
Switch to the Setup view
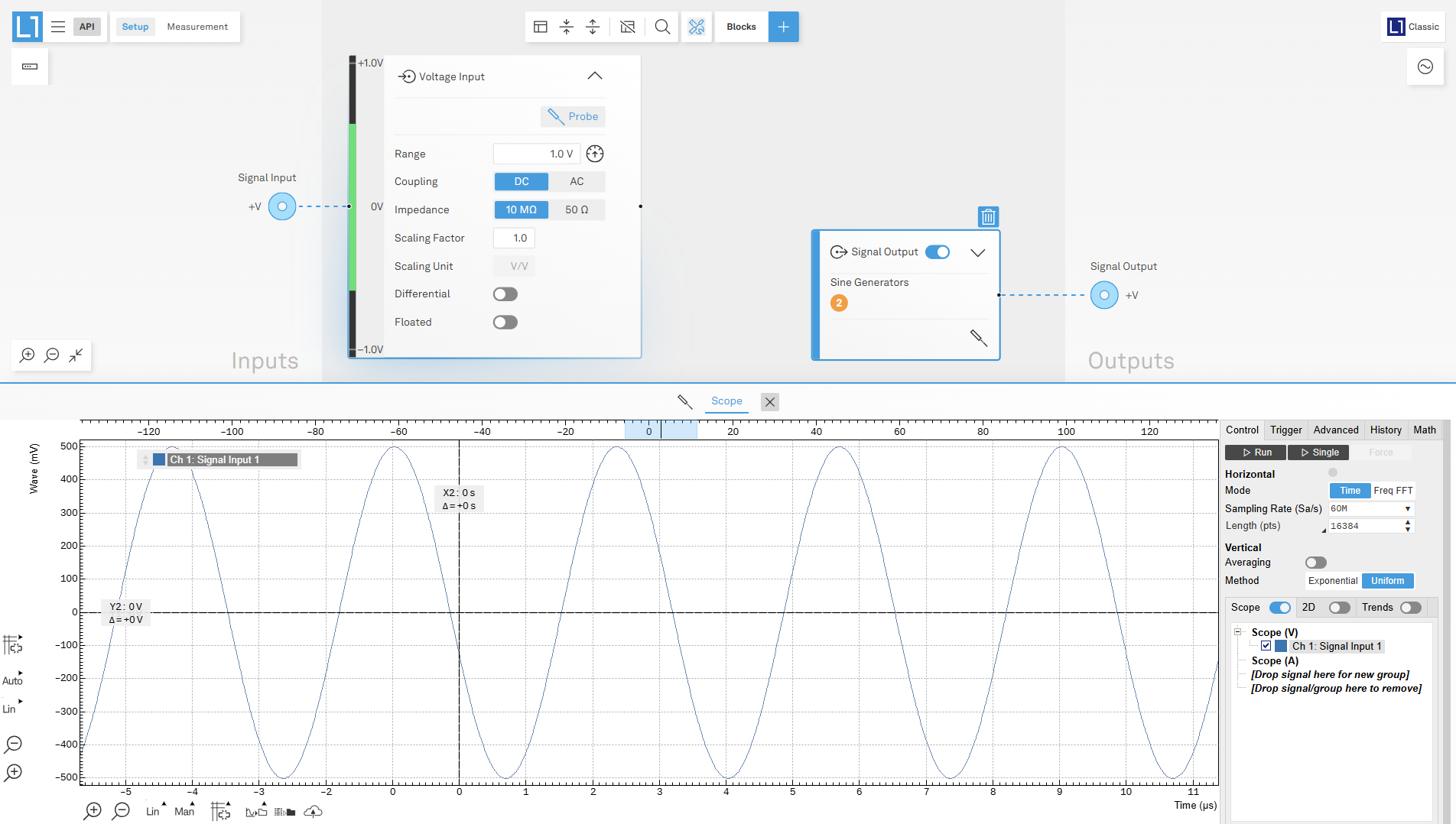(x=135, y=27)
